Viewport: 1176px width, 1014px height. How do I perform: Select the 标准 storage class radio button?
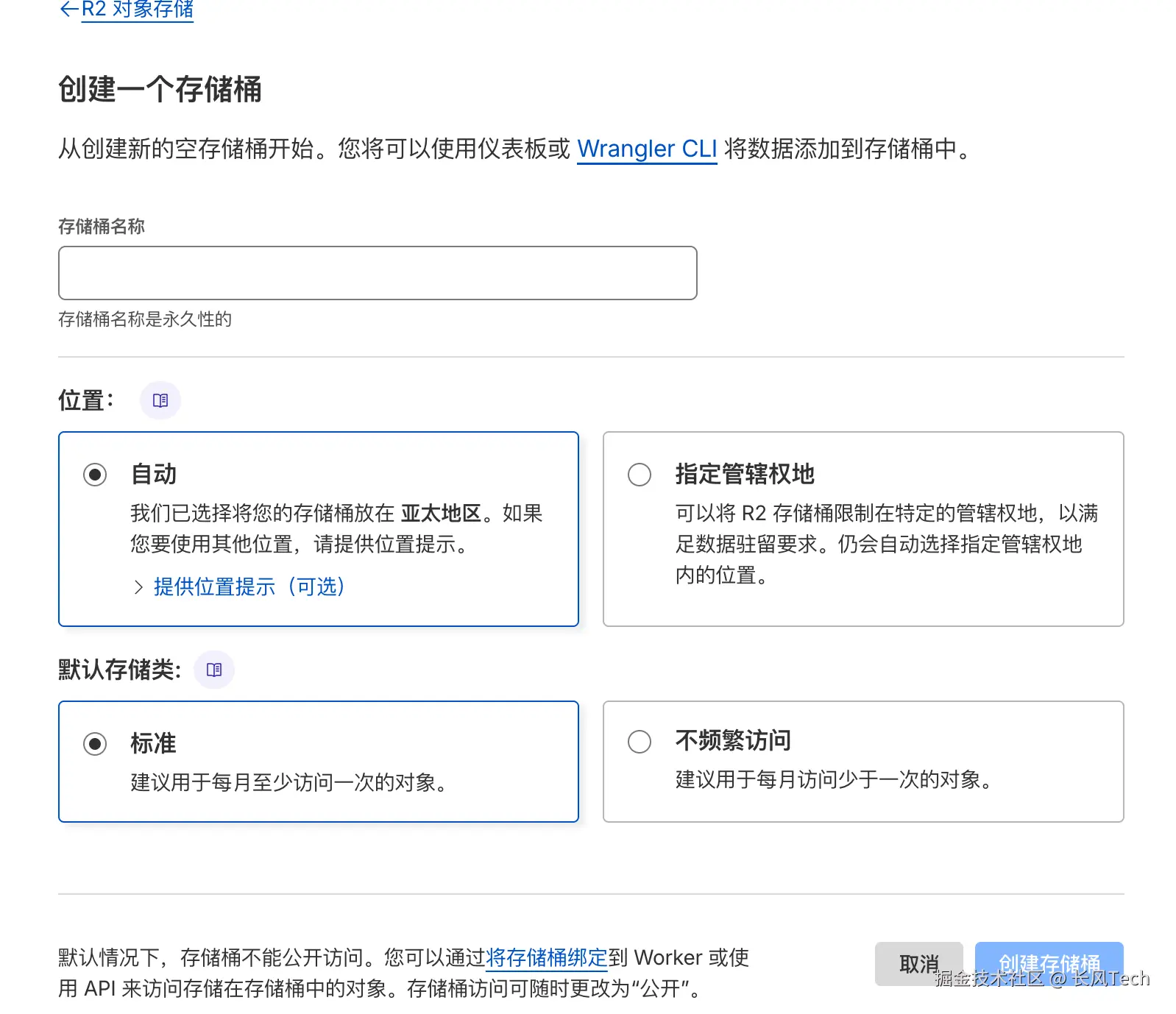pos(95,744)
